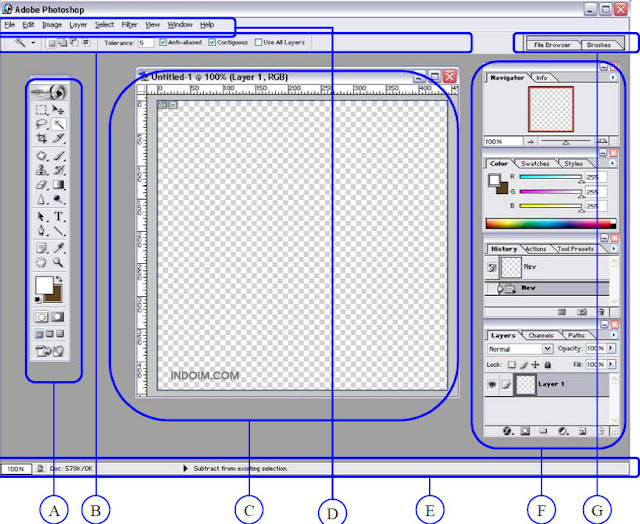640x524 pixels.
Task: Toggle Lock transparent pixels in Layers panel
Action: click(511, 364)
